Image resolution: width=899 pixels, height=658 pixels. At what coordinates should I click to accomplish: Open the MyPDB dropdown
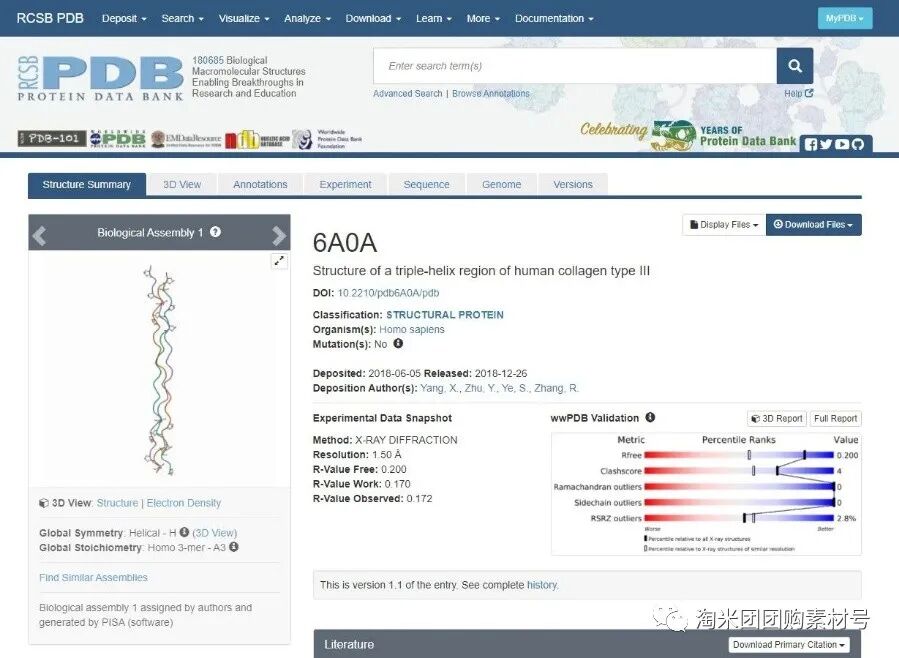845,18
